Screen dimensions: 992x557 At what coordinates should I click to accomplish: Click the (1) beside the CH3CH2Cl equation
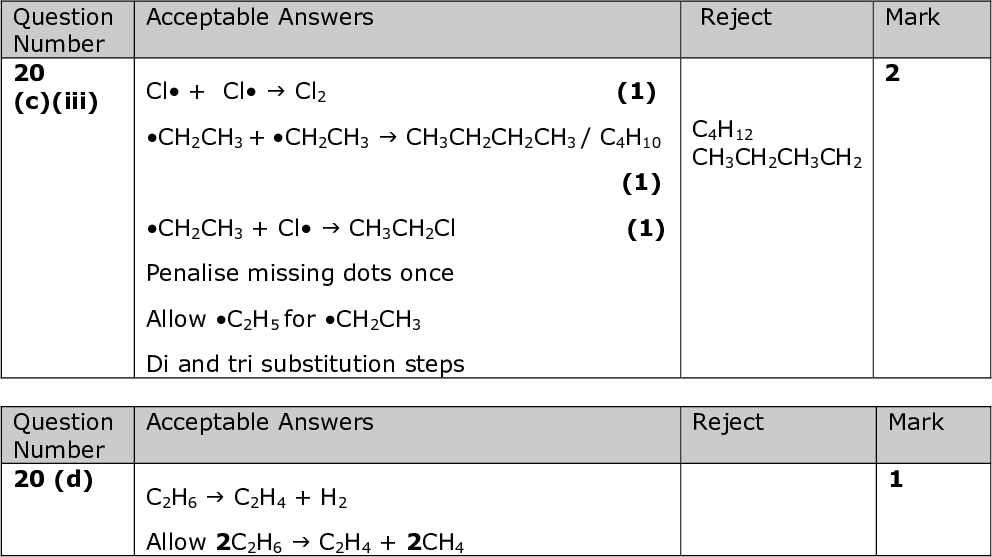tap(645, 229)
